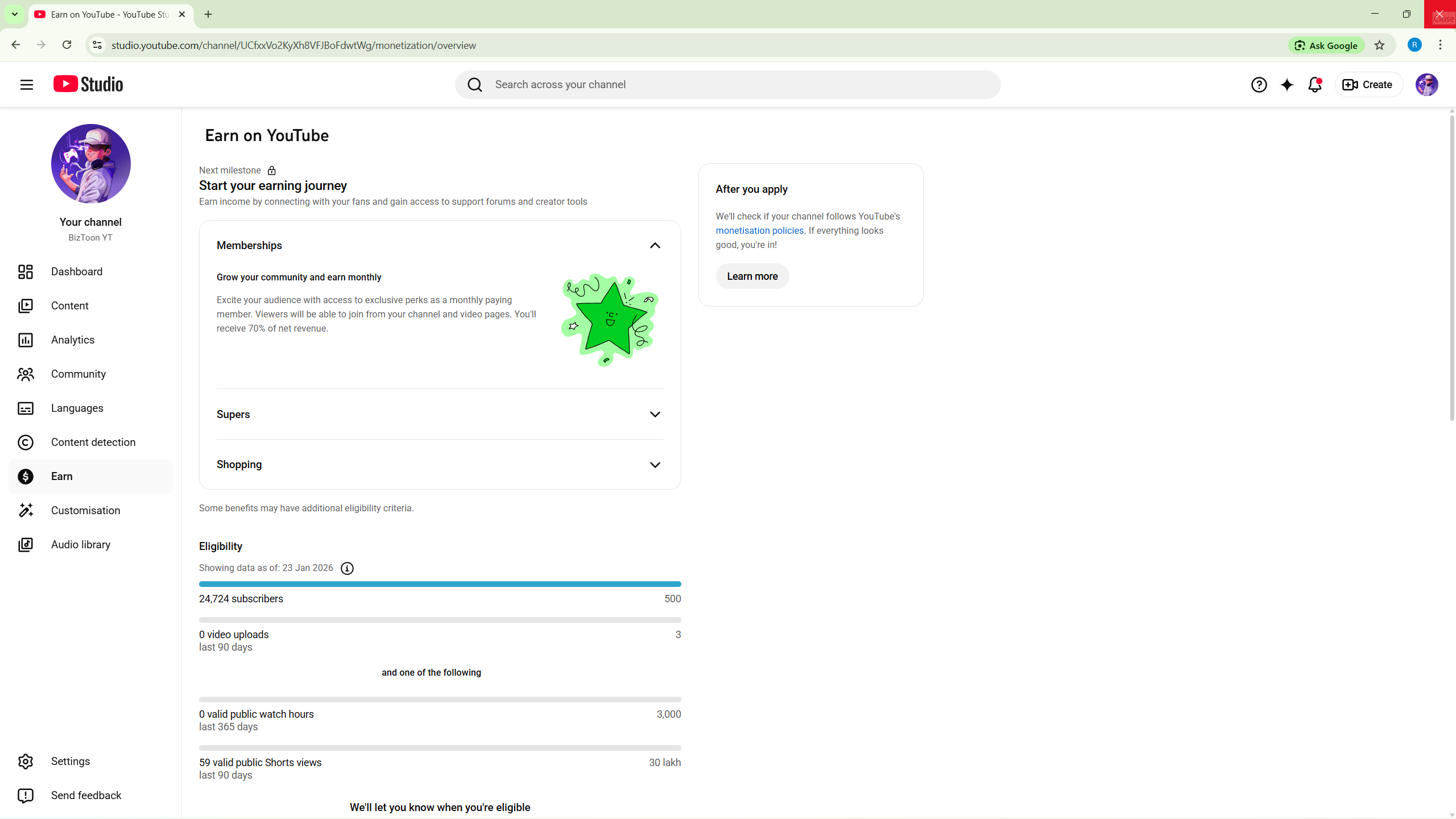
Task: Bookmark this page with star icon
Action: 1379,45
